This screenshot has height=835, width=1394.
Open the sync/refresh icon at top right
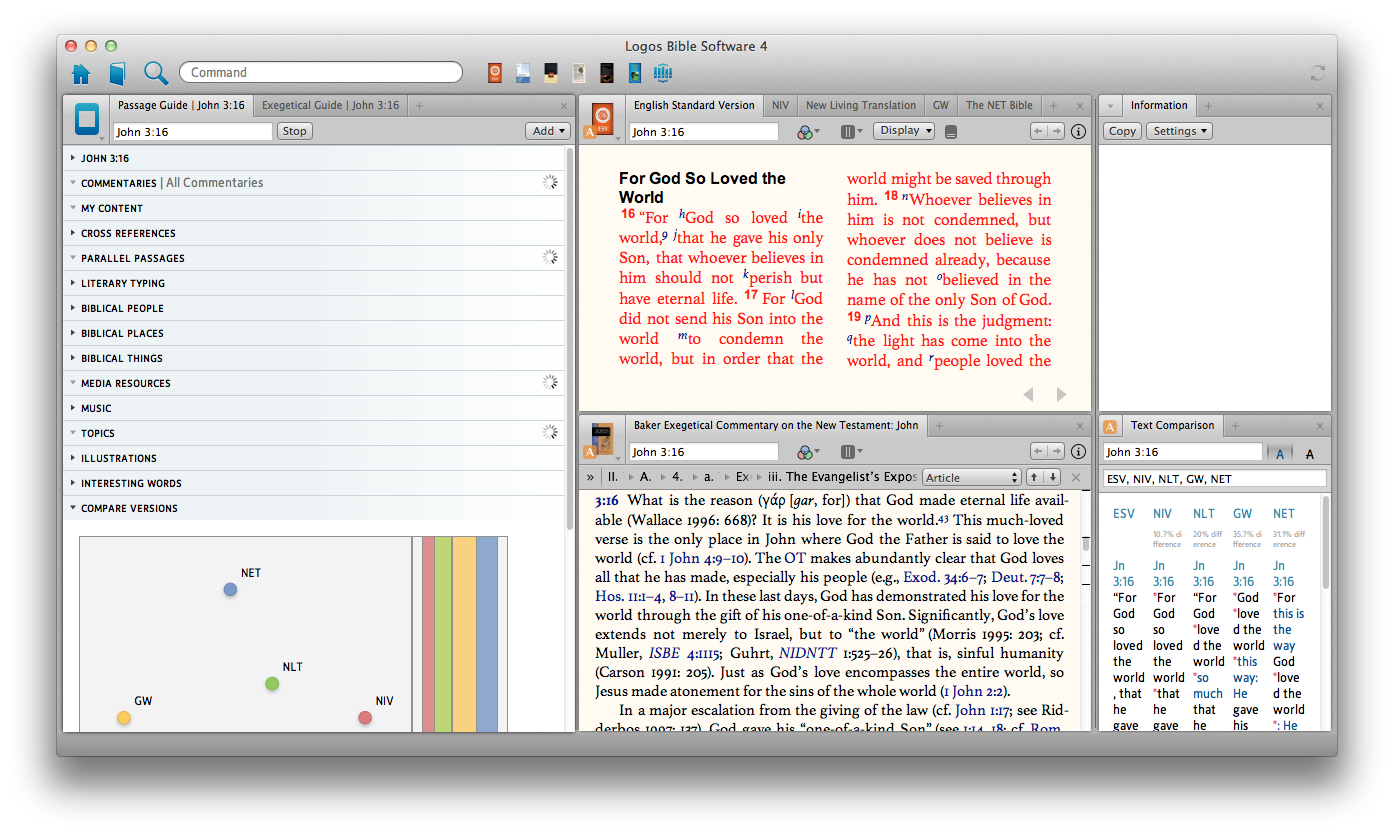click(x=1317, y=73)
